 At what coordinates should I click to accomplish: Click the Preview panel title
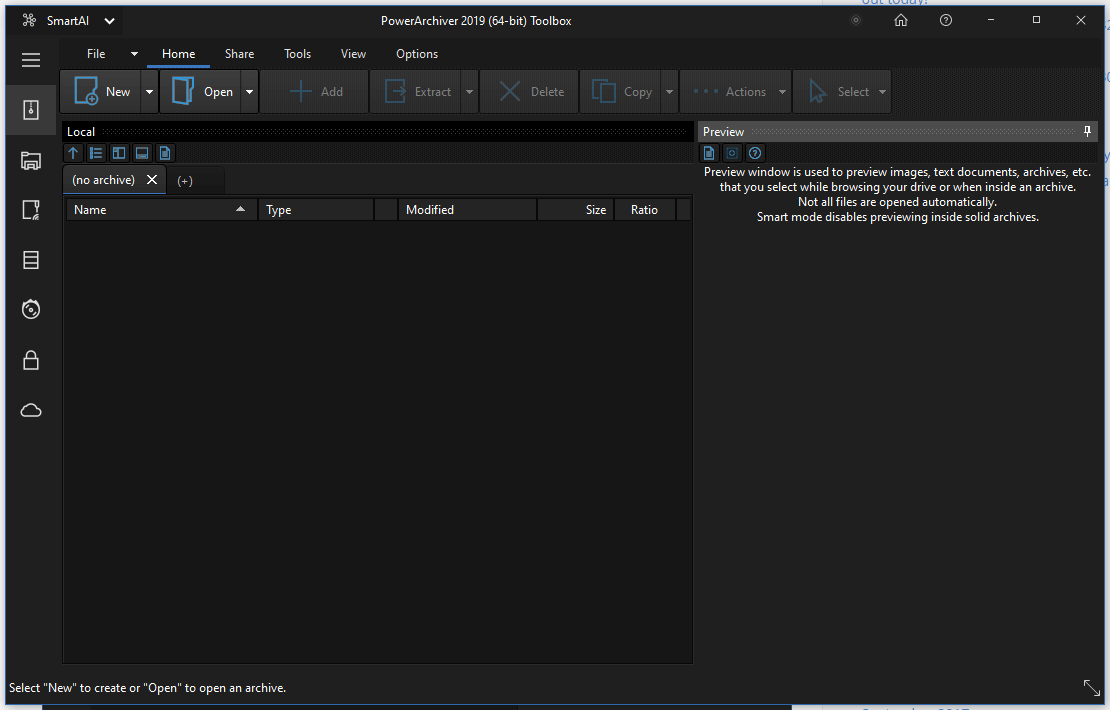click(x=723, y=132)
